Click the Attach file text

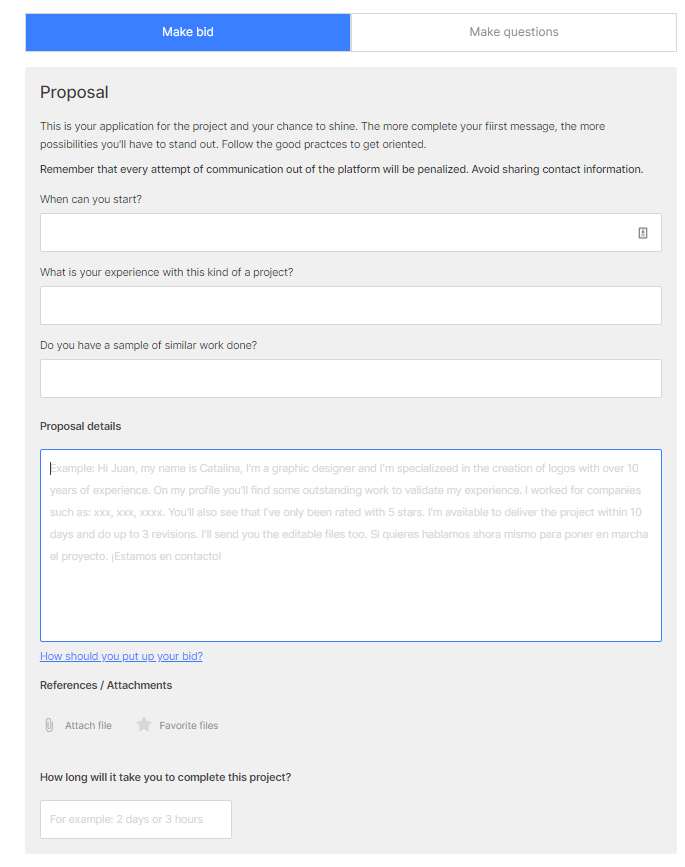click(88, 725)
